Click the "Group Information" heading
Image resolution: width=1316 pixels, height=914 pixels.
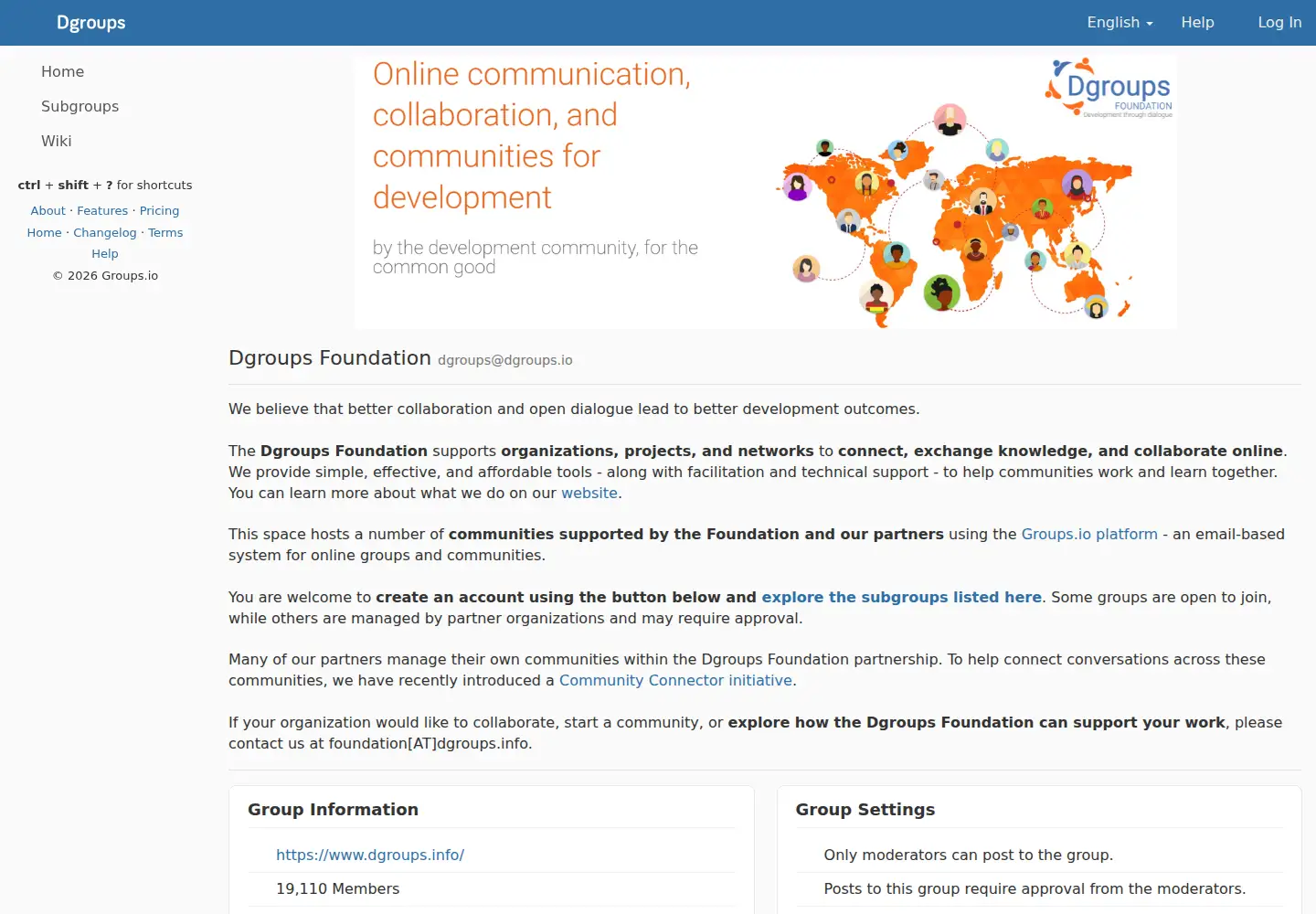pyautogui.click(x=333, y=809)
